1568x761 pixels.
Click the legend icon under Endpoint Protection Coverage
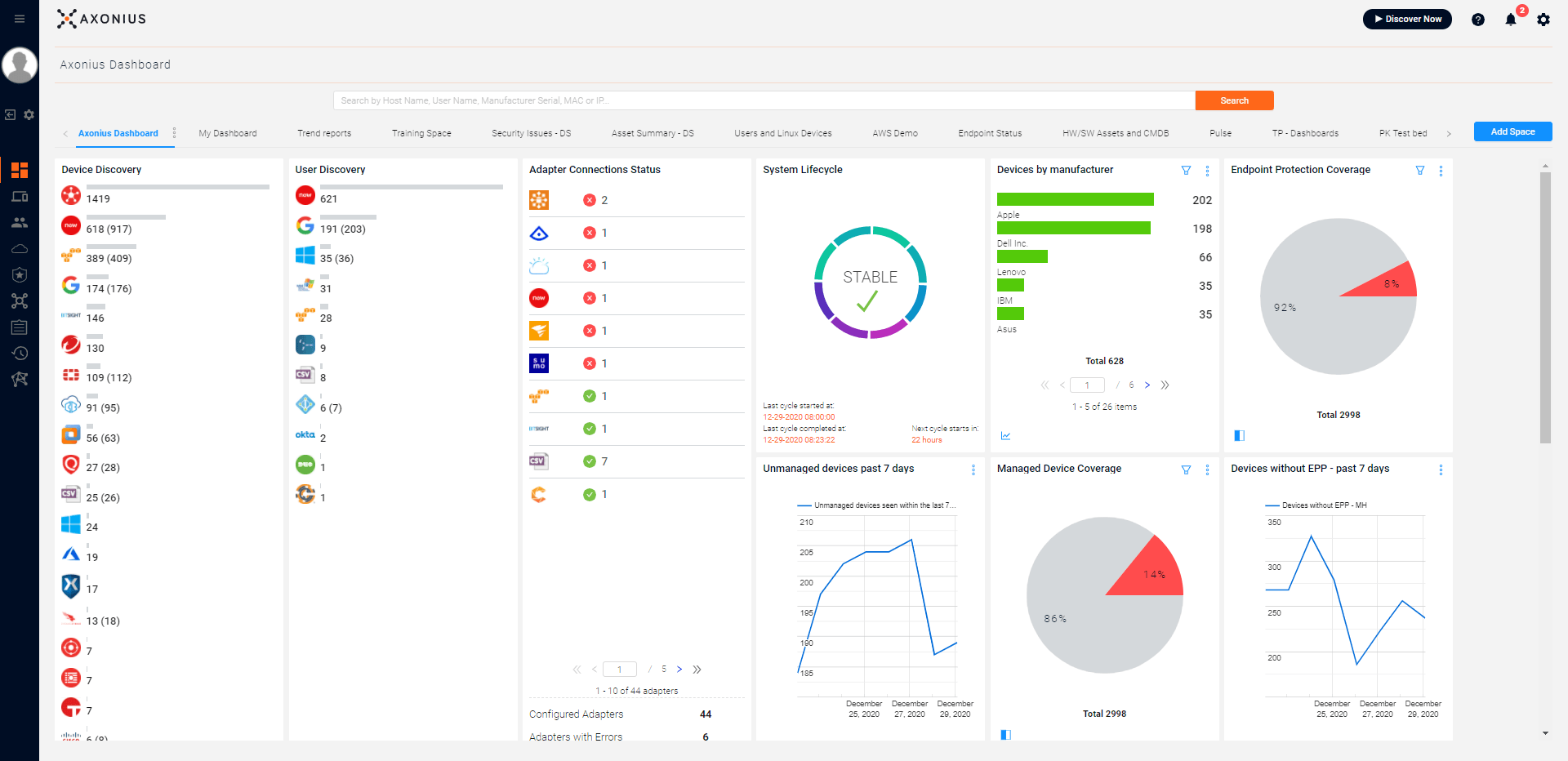(x=1240, y=436)
